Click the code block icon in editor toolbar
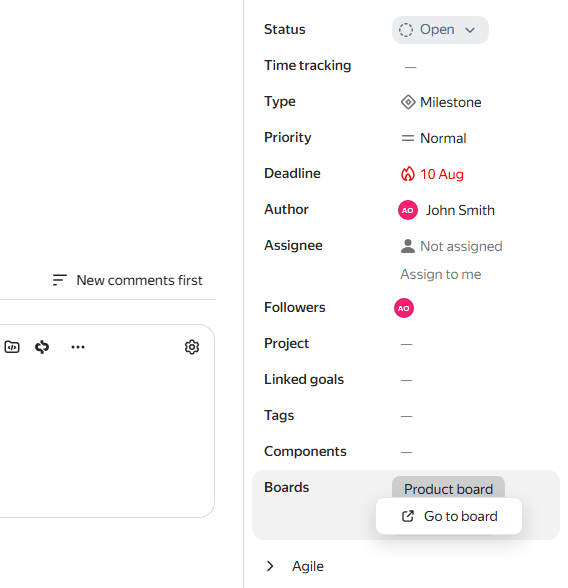This screenshot has width=568, height=588. pos(12,347)
